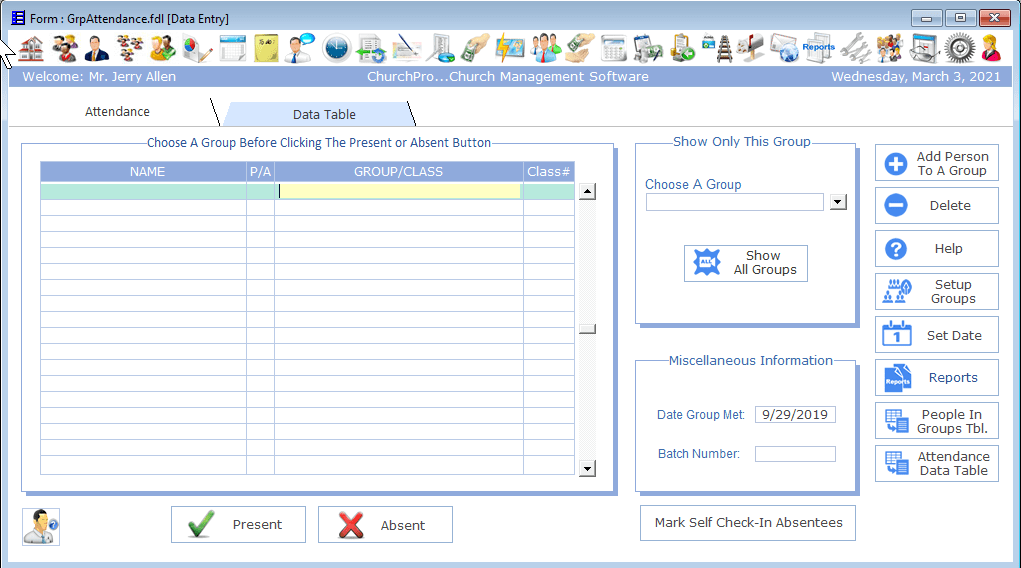Screen dimensions: 1021x568
Task: Click the three-people members toolbar icon
Action: [x=65, y=49]
